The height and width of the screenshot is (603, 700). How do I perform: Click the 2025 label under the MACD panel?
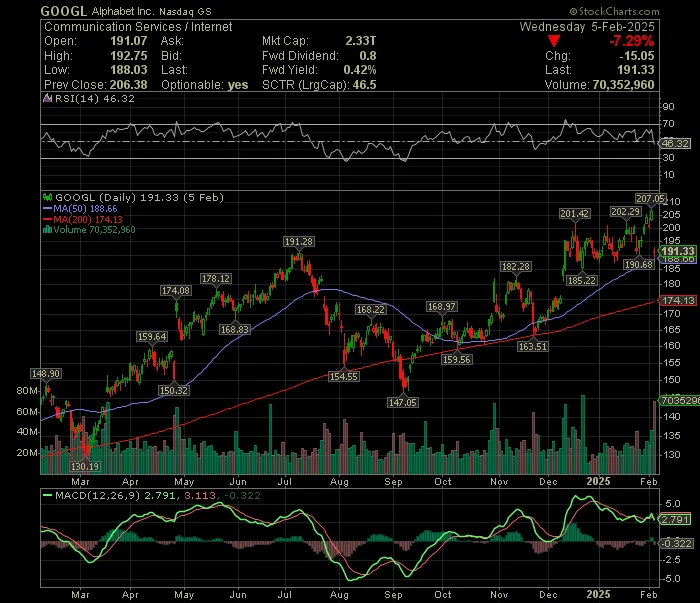[598, 595]
